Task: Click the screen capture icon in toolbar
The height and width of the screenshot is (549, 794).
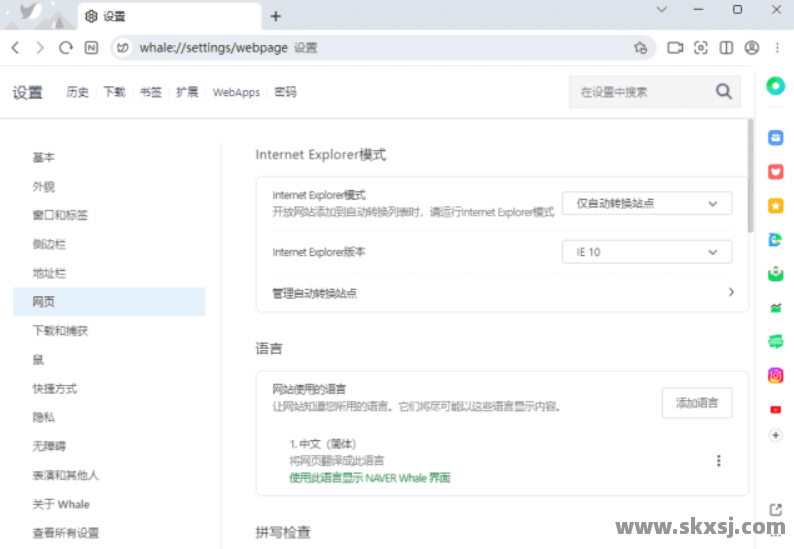Action: 701,47
